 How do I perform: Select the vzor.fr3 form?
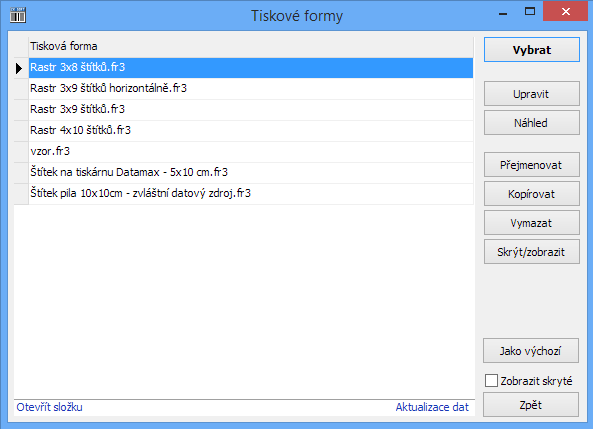[x=251, y=152]
